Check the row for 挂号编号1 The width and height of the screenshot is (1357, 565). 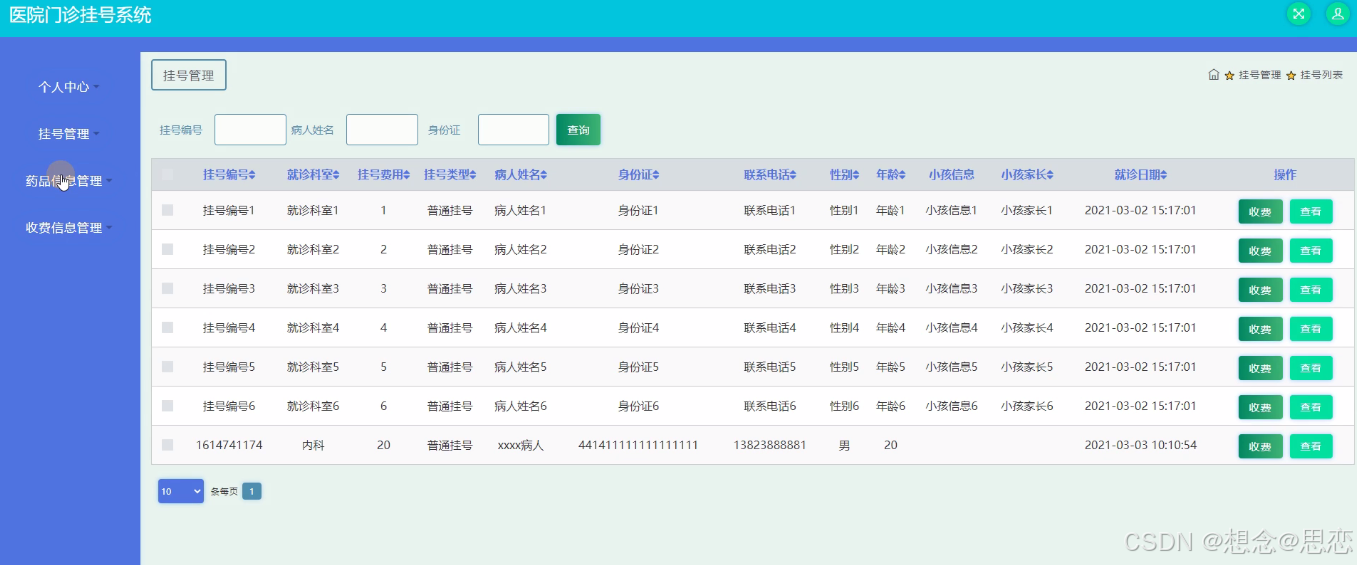(168, 210)
